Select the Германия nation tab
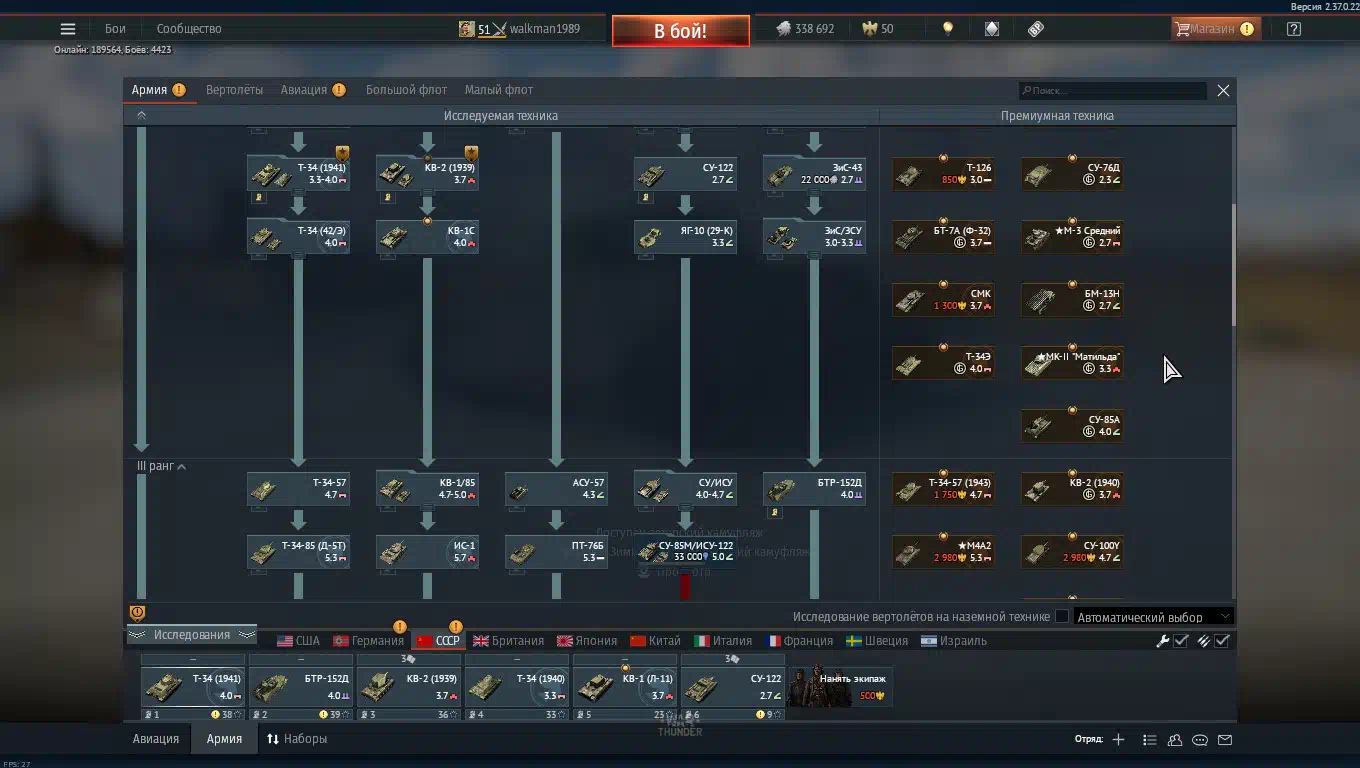The height and width of the screenshot is (768, 1360). click(x=368, y=641)
